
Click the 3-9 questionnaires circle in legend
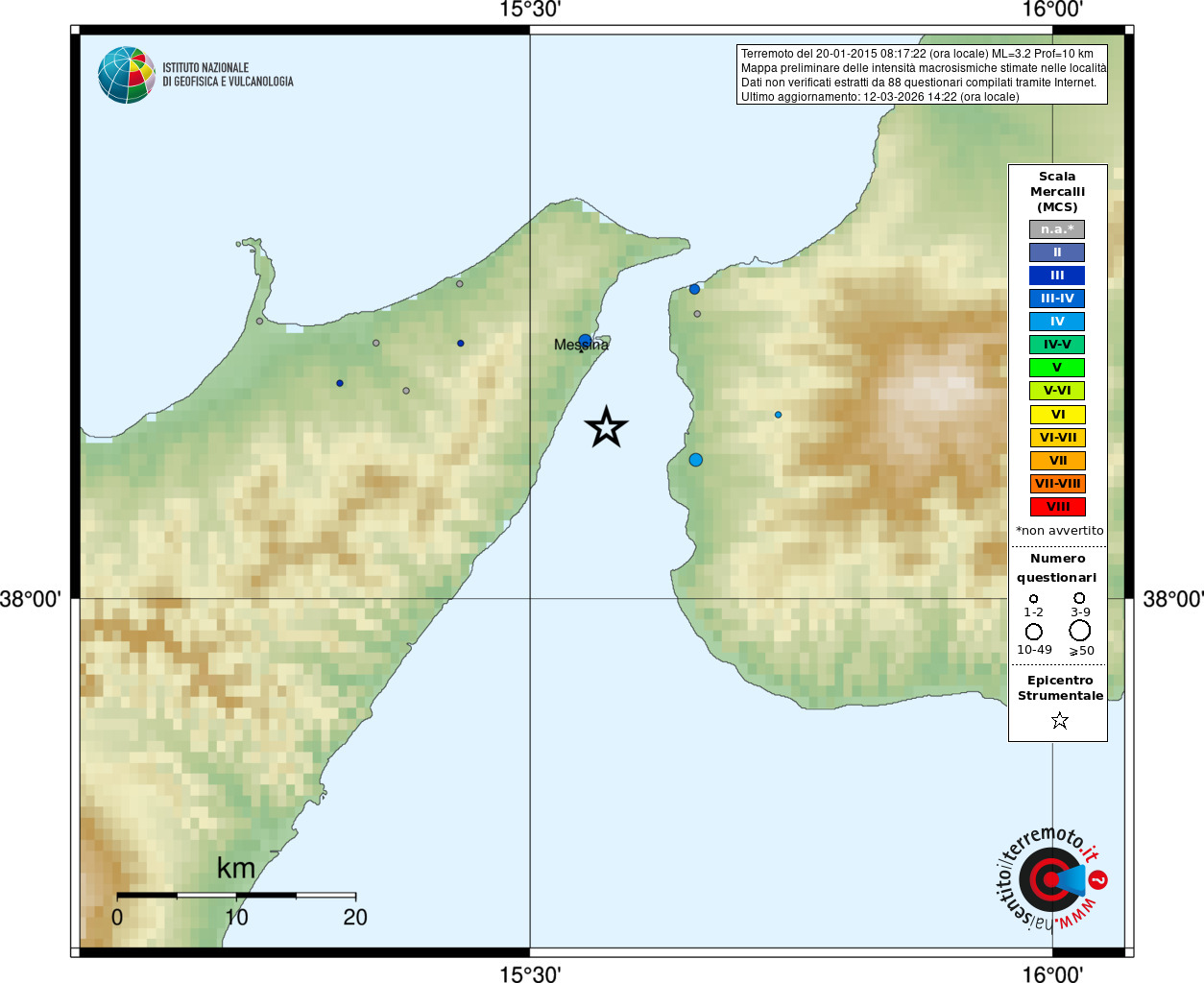tap(1079, 598)
